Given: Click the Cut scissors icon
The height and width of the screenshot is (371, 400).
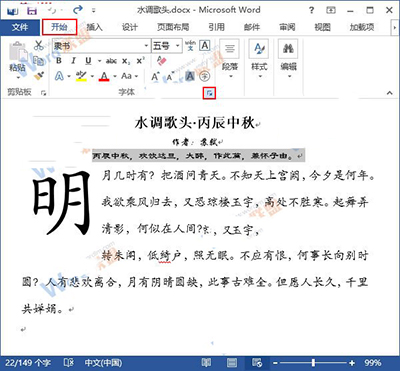Looking at the screenshot, I should tap(39, 46).
